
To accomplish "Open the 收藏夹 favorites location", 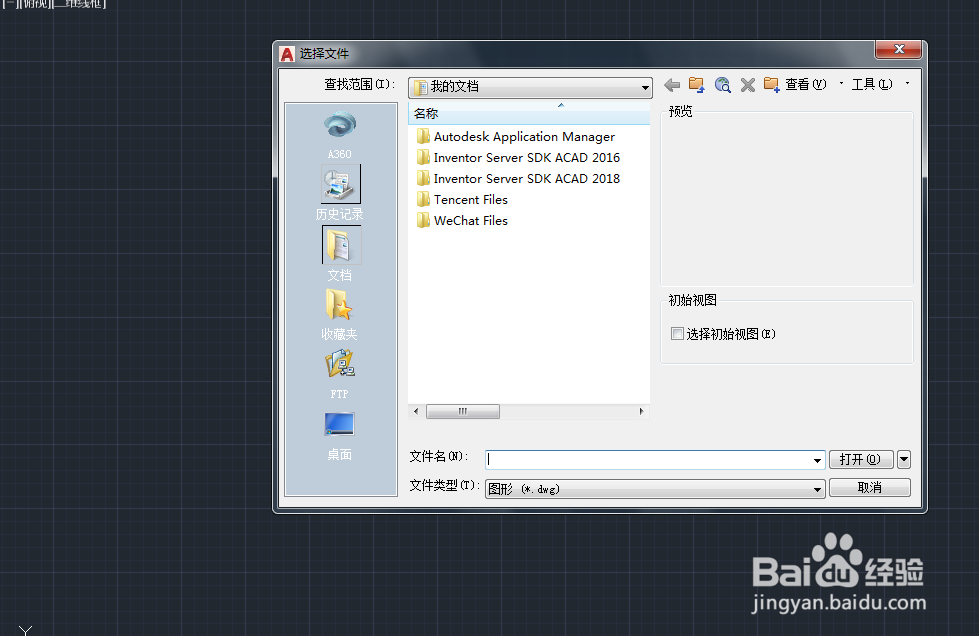I will pos(340,314).
